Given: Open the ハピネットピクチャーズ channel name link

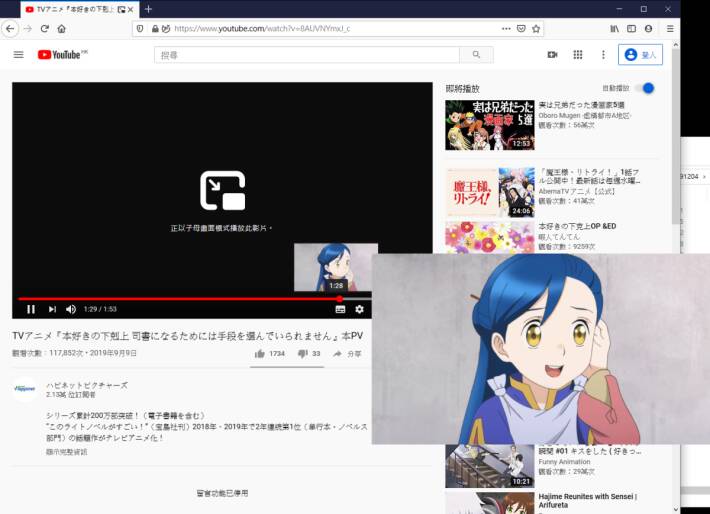Looking at the screenshot, I should pyautogui.click(x=87, y=385).
